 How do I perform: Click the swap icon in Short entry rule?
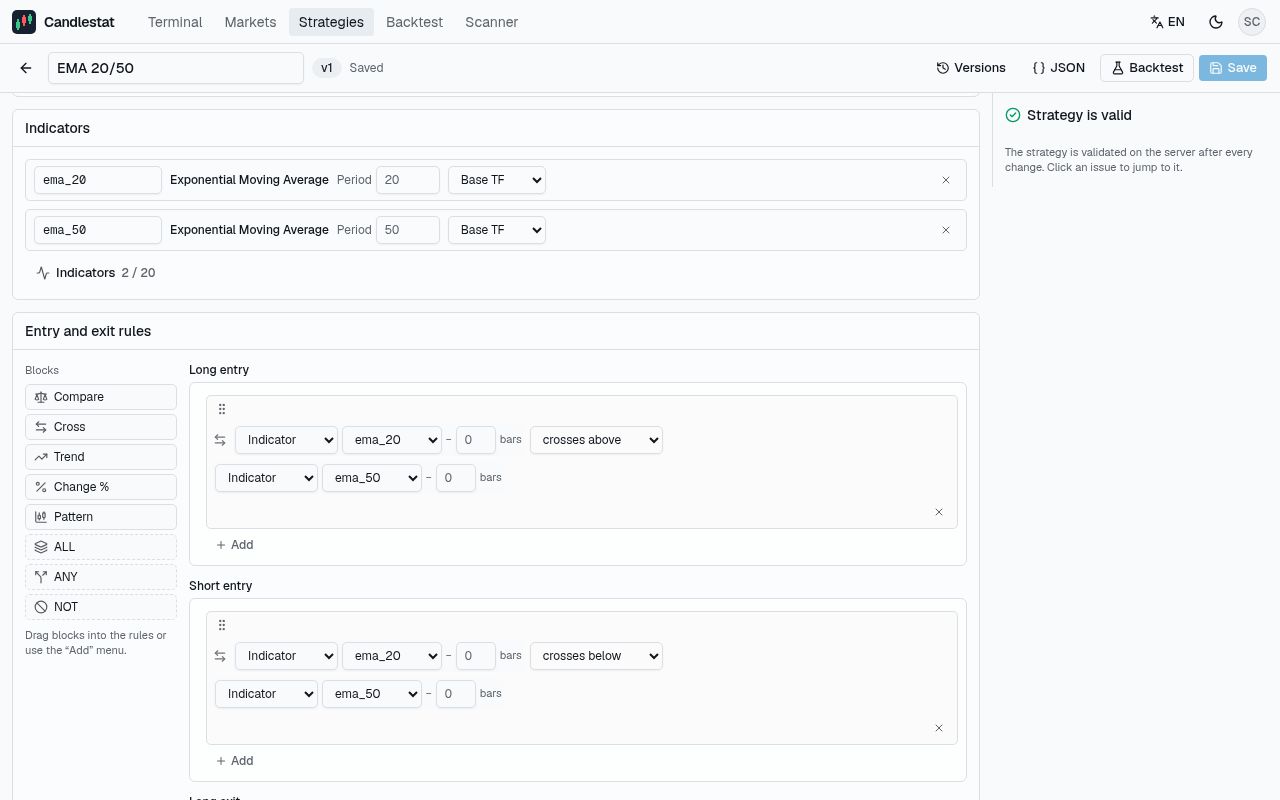pos(221,656)
